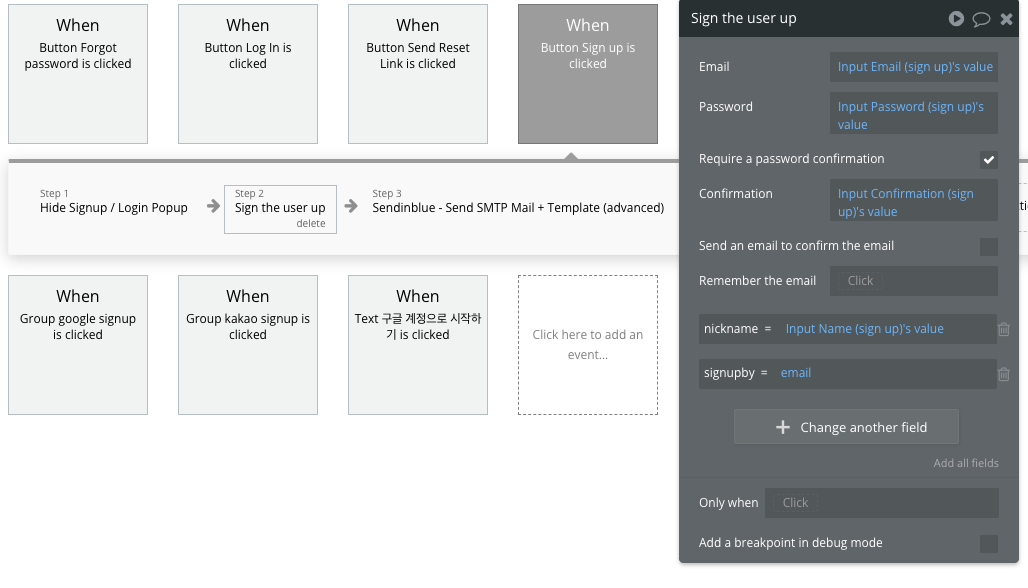Open the comment bubble icon in panel header

click(x=981, y=19)
